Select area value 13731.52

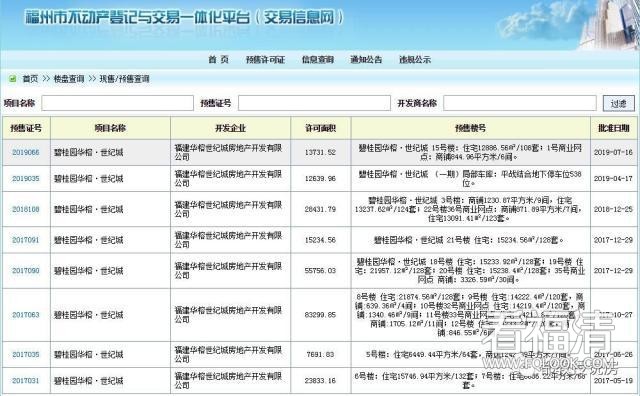point(320,152)
